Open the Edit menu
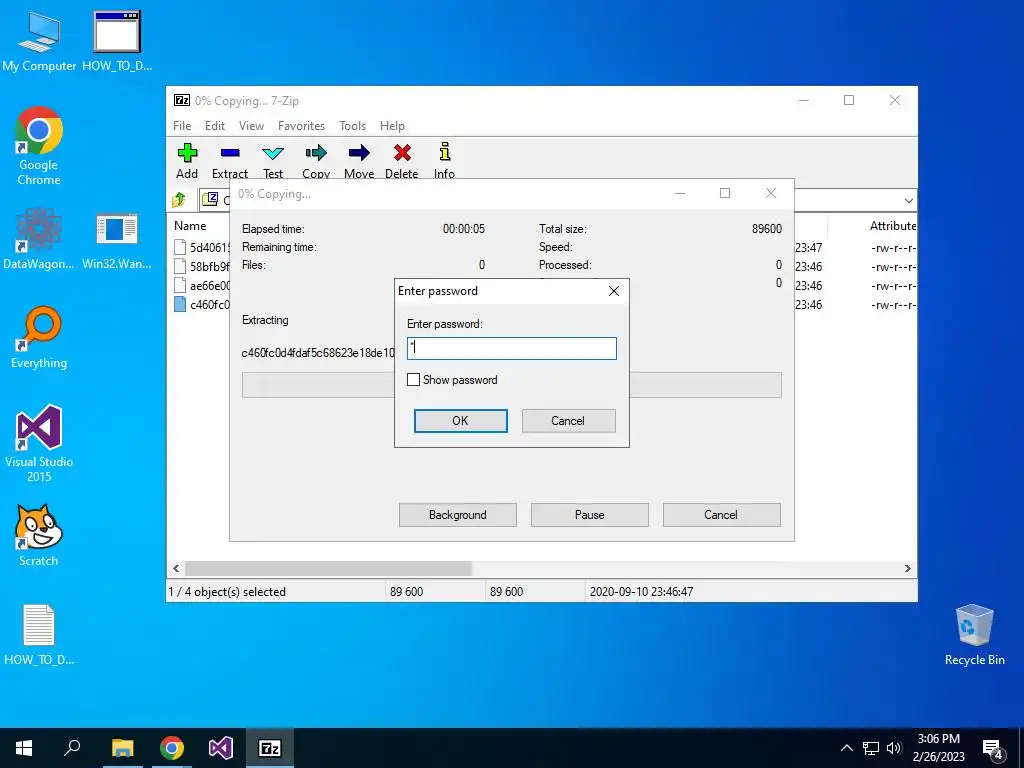The image size is (1024, 768). coord(215,126)
